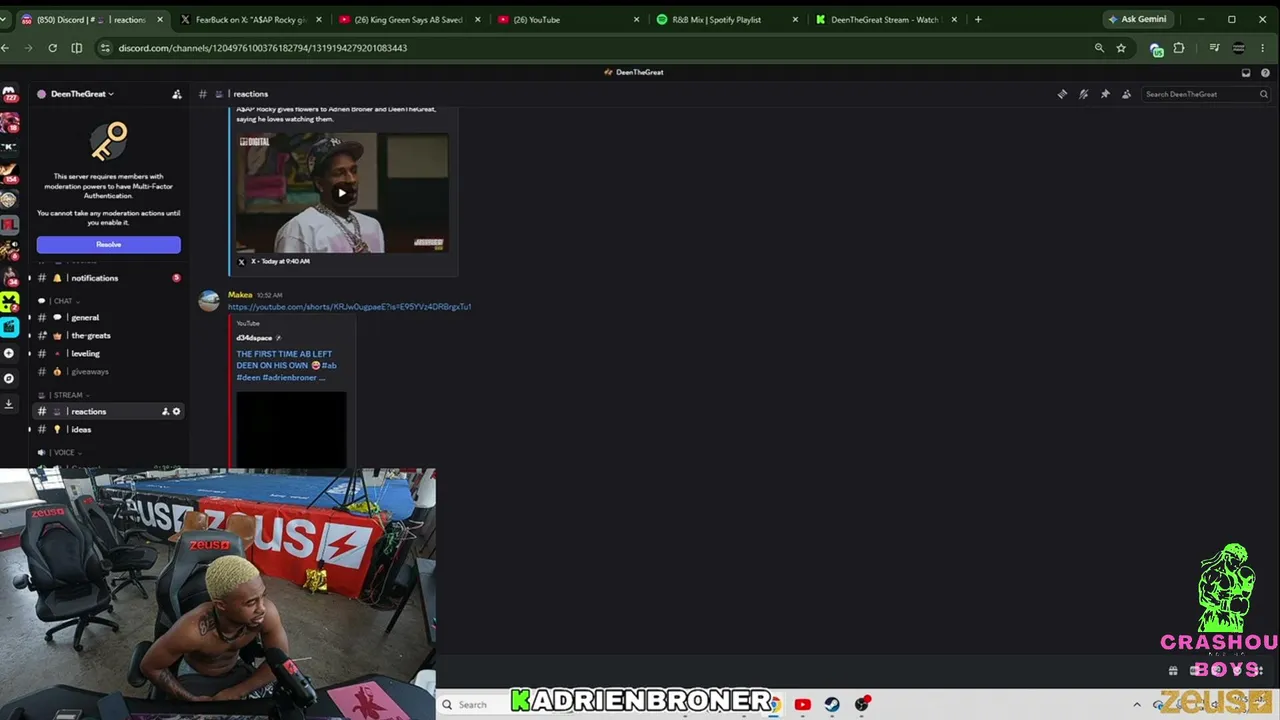Open the DeenTheGreat server dropdown menu
Screen dimensions: 1280x720
pos(82,94)
